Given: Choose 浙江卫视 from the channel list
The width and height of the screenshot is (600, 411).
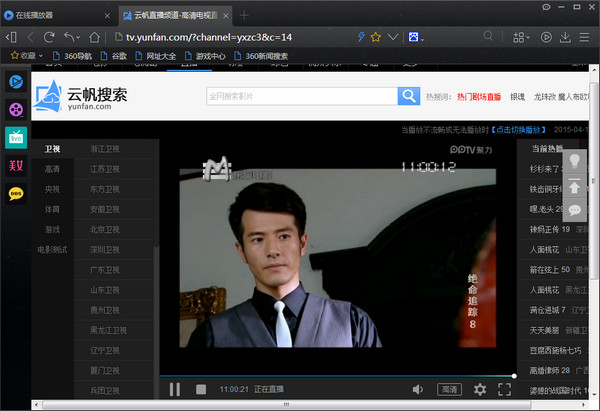Looking at the screenshot, I should tap(103, 148).
